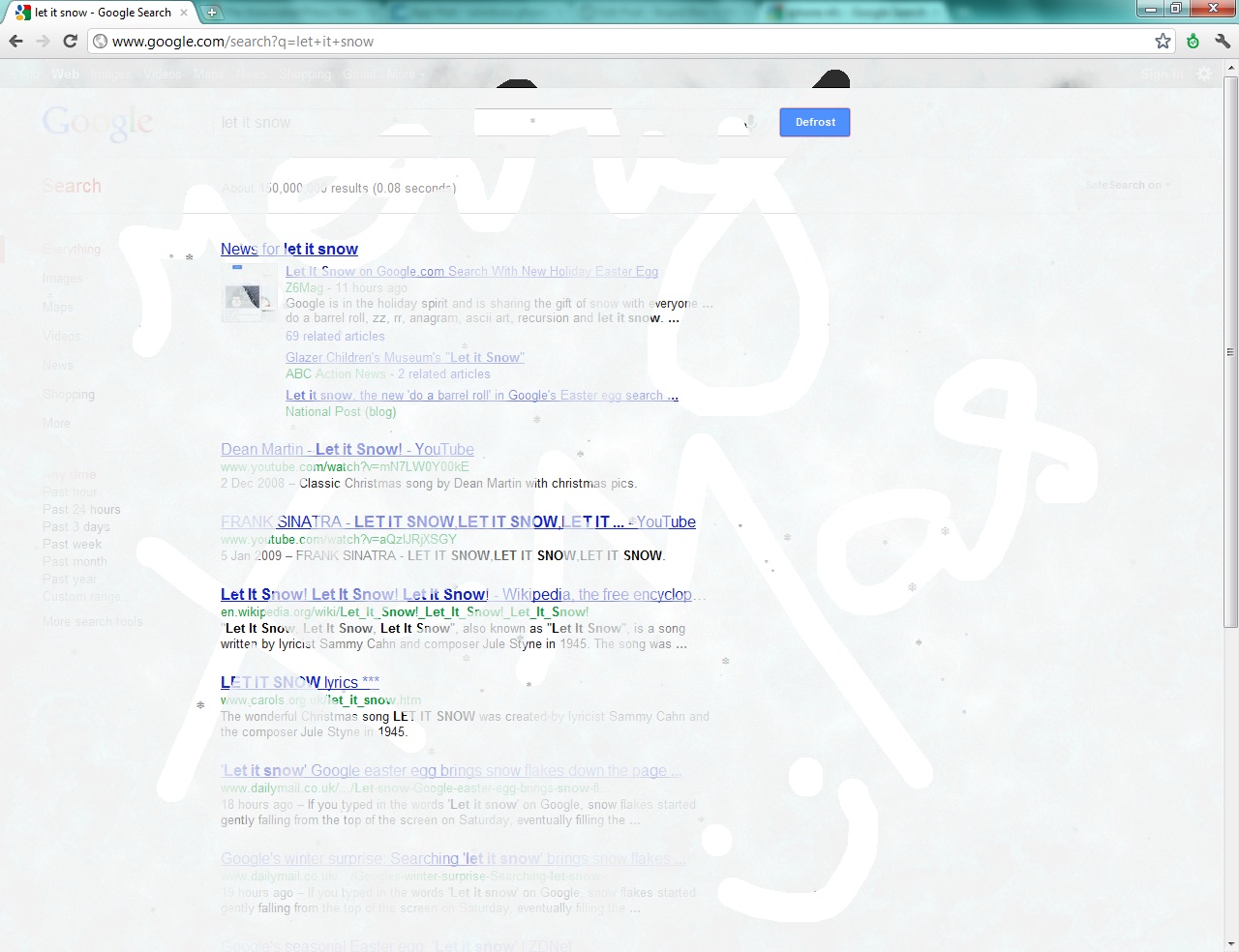
Task: Open the Chrome wrench menu
Action: tap(1222, 42)
